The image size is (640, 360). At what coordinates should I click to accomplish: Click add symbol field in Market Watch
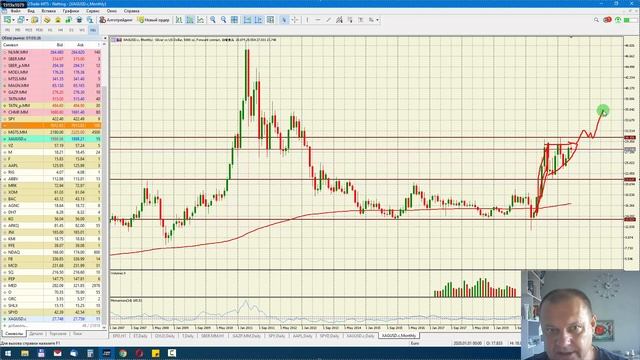[x=52, y=326]
